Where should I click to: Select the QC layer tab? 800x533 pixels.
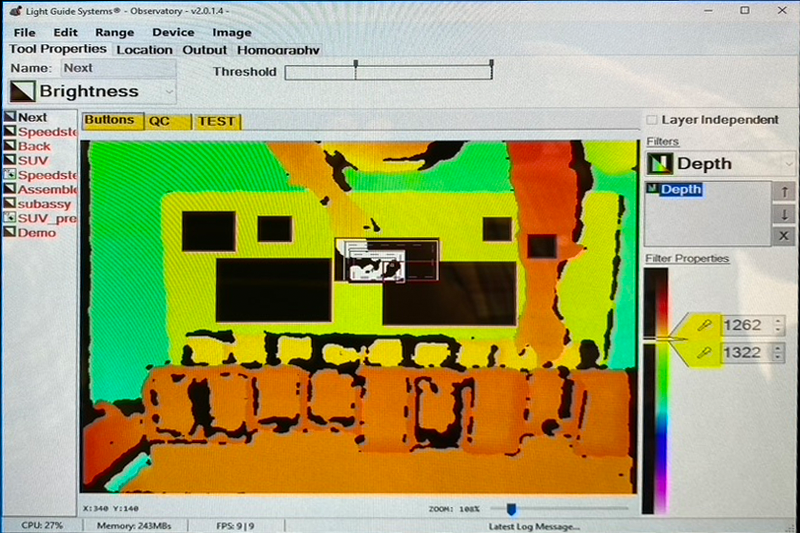[160, 121]
